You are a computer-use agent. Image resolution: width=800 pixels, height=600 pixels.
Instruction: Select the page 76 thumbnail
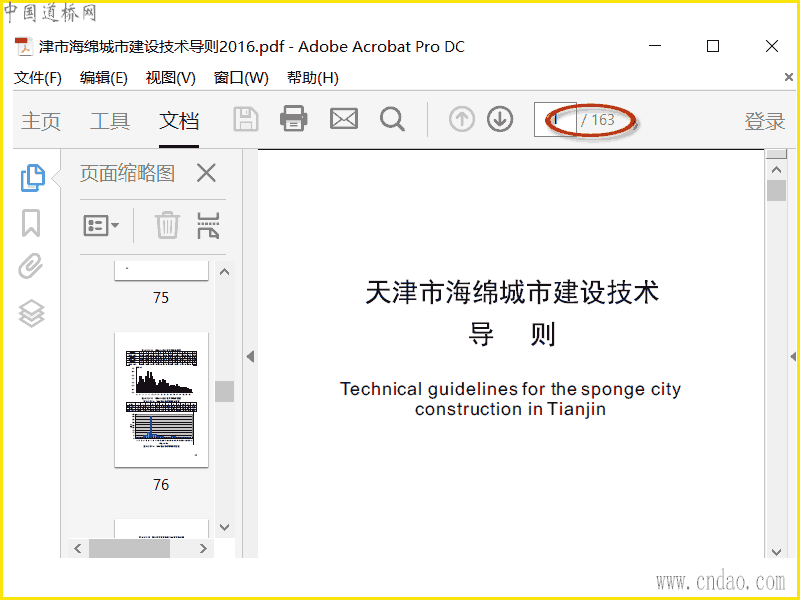(161, 399)
